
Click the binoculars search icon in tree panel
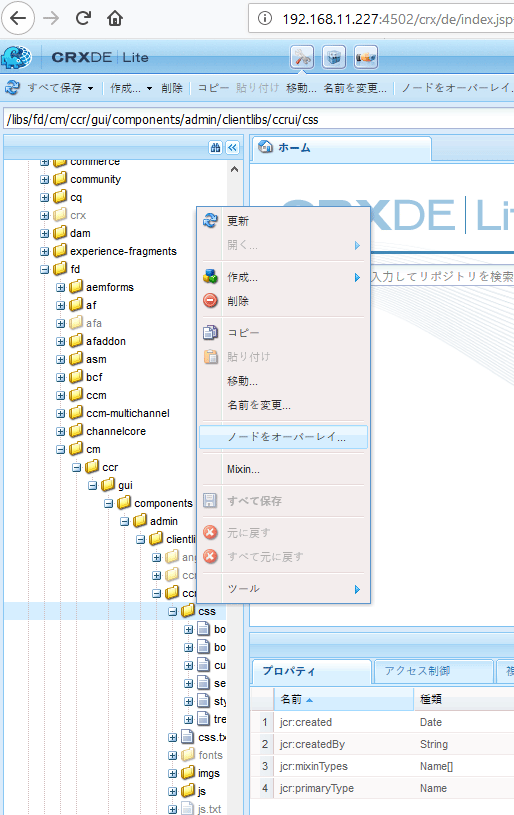tap(215, 148)
